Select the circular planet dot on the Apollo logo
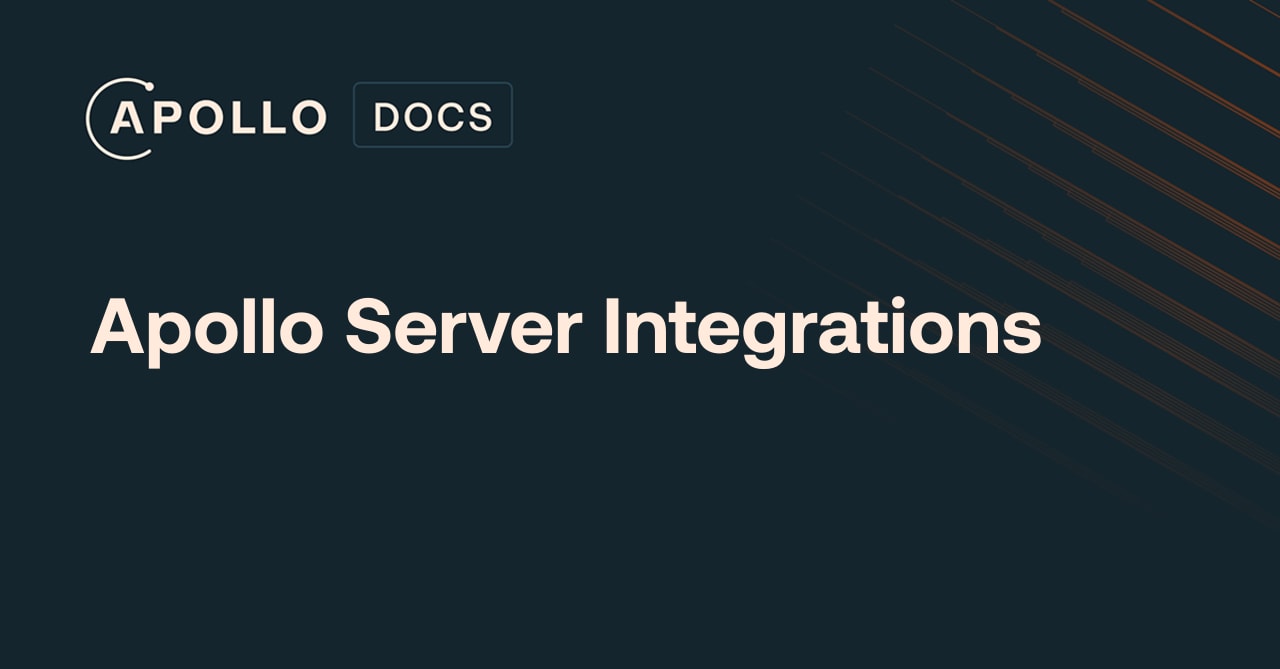 click(x=149, y=87)
